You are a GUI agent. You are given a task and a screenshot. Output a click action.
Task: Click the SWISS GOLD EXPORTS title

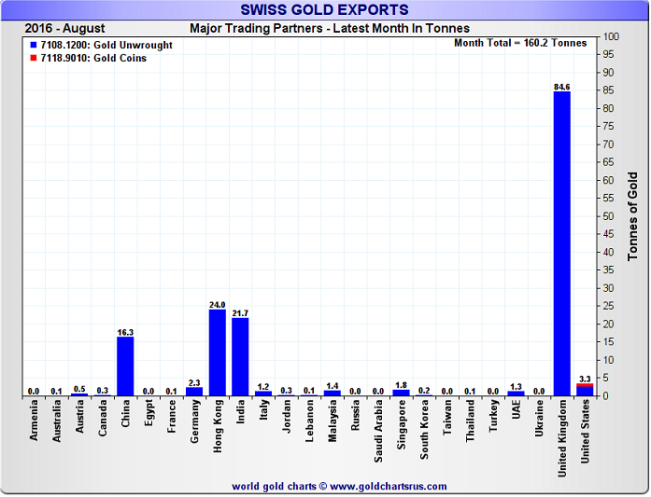click(x=325, y=10)
